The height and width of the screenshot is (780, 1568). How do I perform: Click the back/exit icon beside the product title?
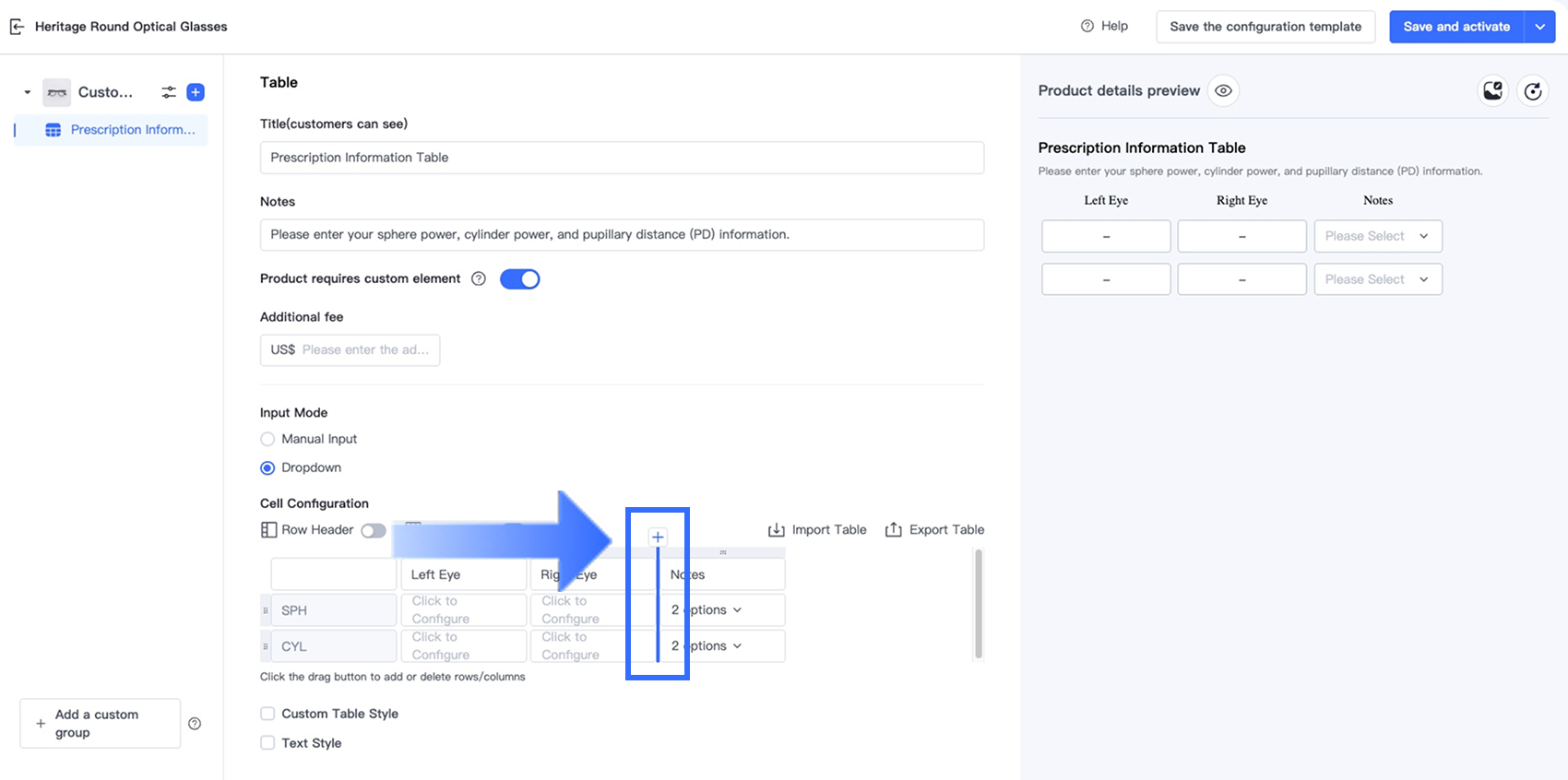(x=17, y=27)
